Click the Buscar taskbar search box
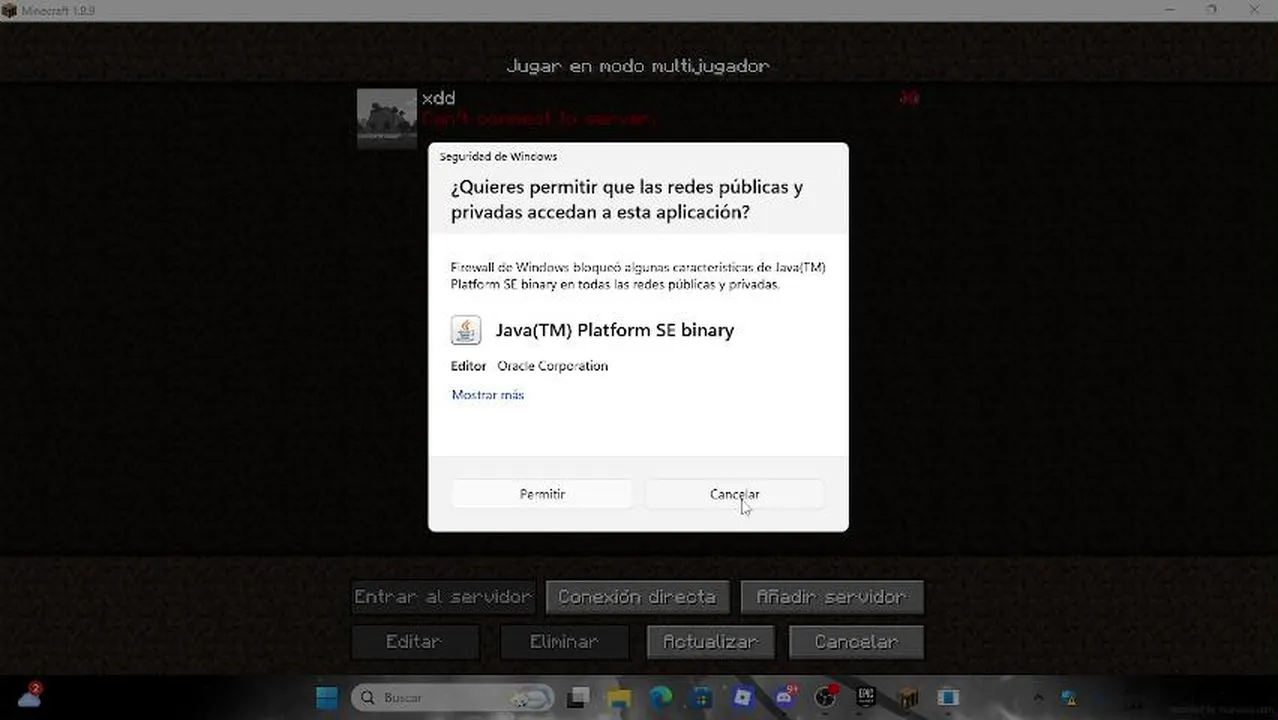 453,697
